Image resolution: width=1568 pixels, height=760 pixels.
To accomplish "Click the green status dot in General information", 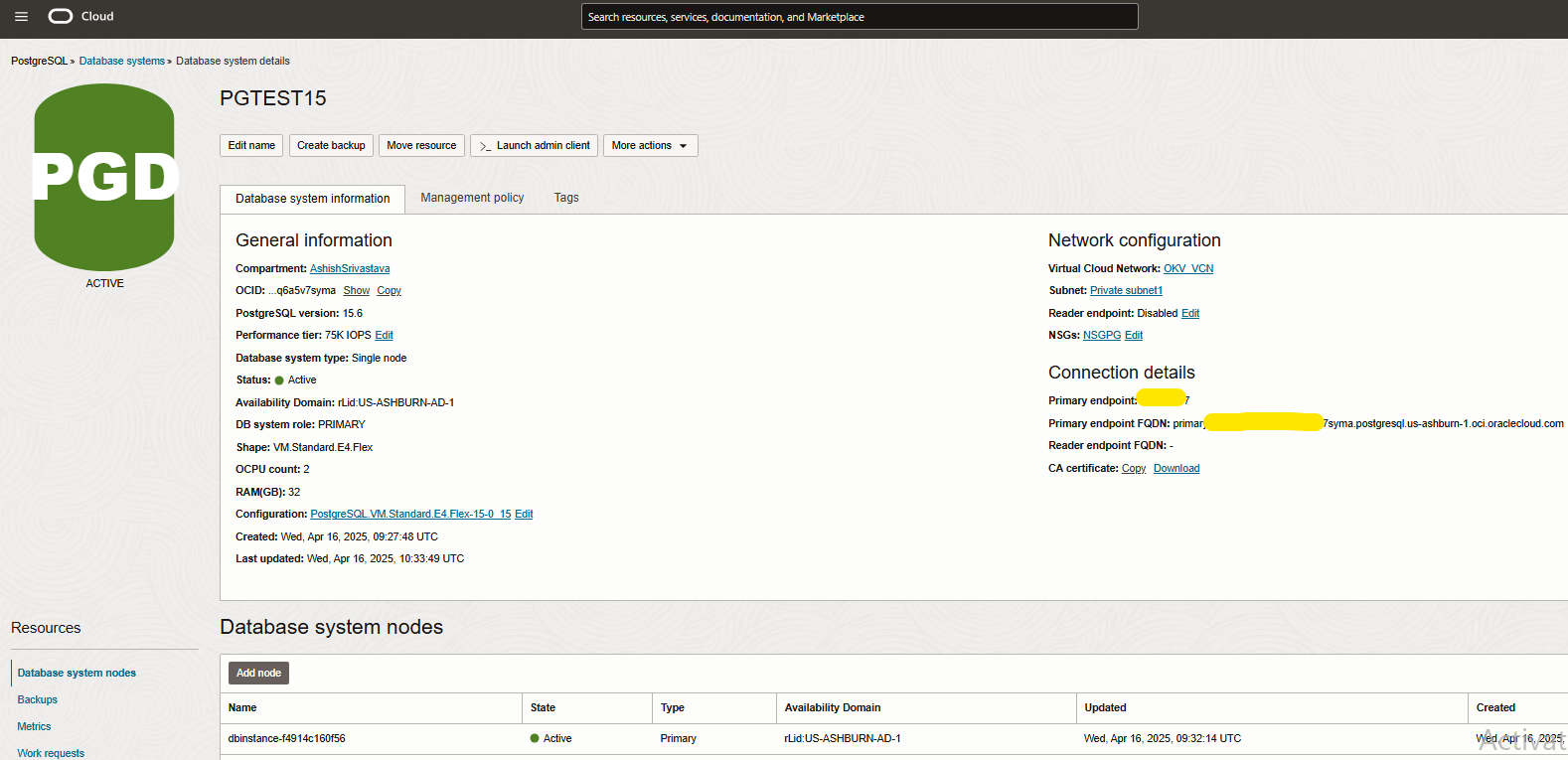I will [x=279, y=380].
